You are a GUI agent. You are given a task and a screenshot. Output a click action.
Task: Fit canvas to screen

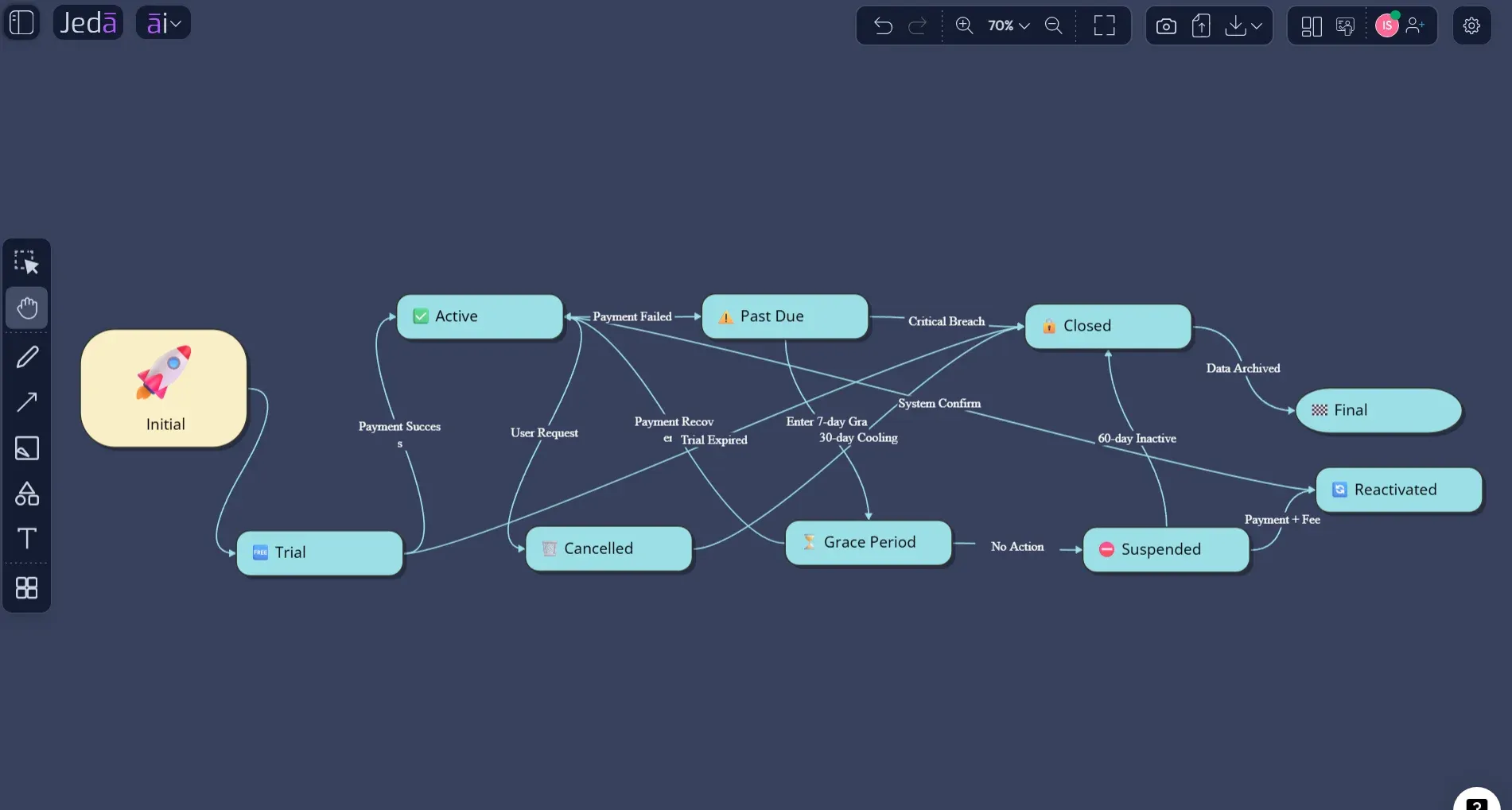pos(1105,25)
